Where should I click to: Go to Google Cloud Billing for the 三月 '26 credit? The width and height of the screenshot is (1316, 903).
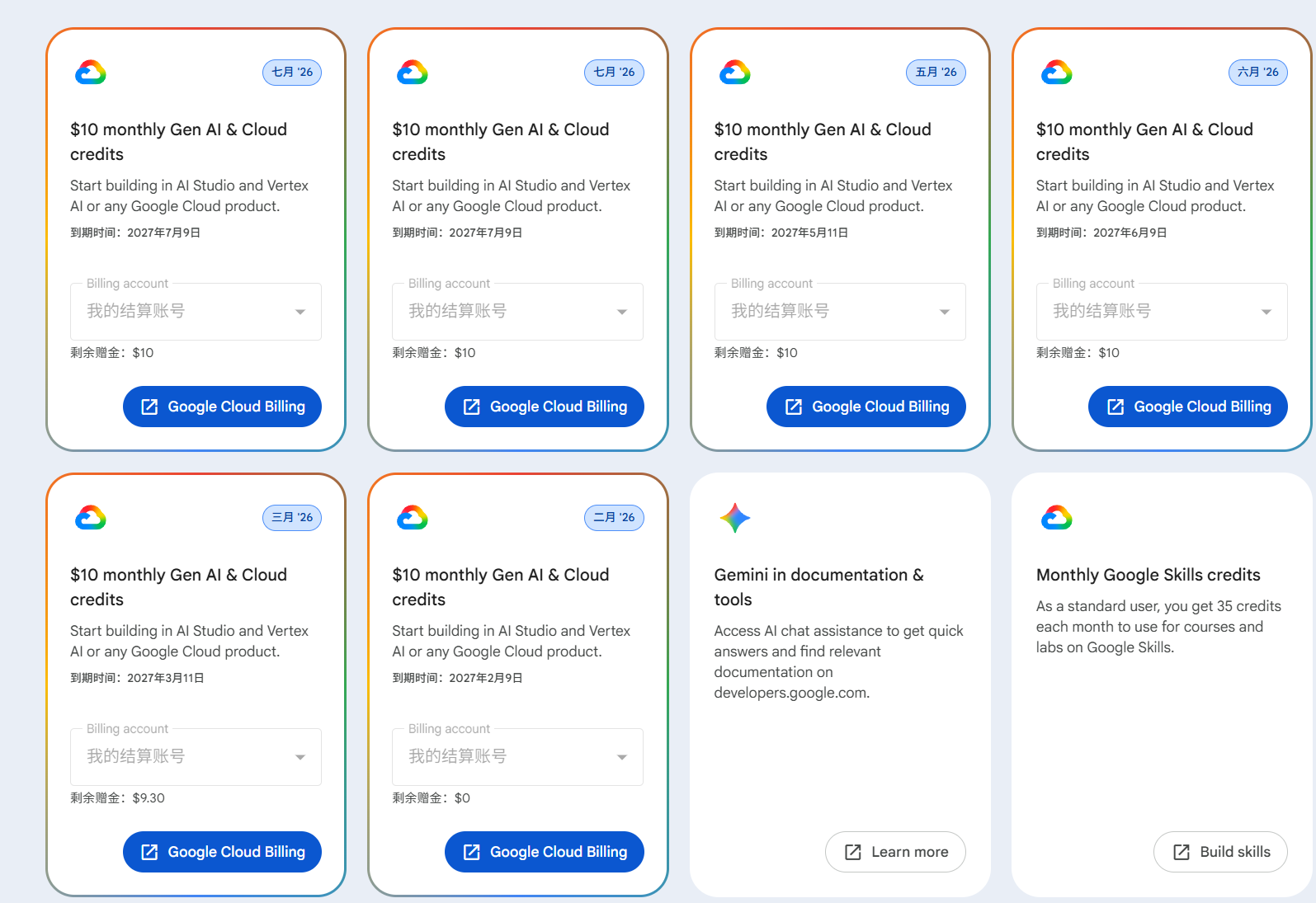point(222,852)
